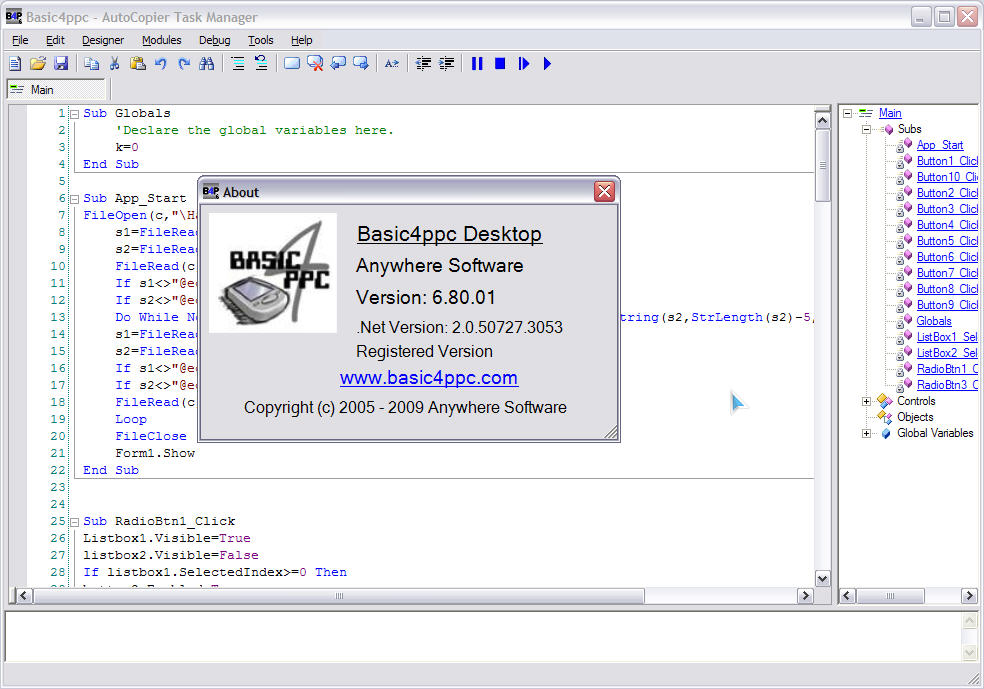Click the 'Form1.Show' code line
The width and height of the screenshot is (984, 689).
click(x=155, y=453)
